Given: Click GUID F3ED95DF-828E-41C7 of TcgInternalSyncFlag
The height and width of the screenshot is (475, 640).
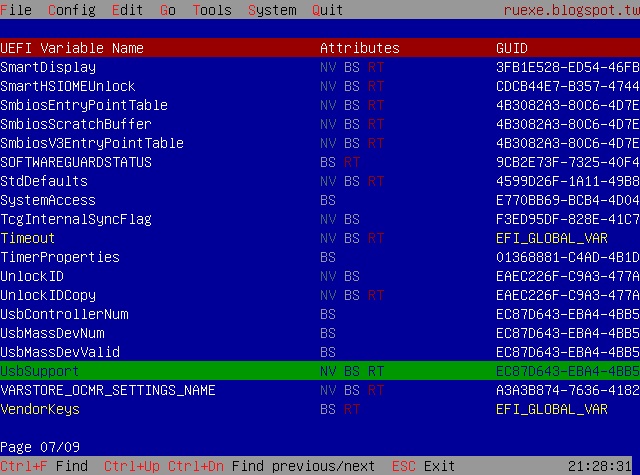Looking at the screenshot, I should point(568,219).
